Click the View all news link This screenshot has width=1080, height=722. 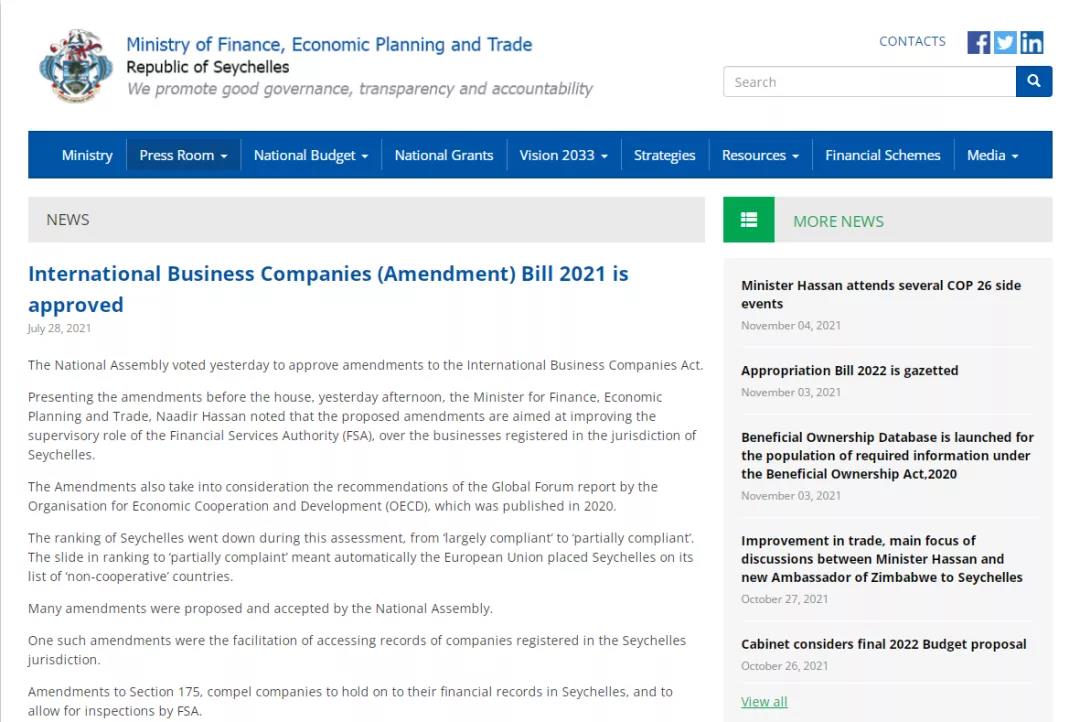pos(764,701)
